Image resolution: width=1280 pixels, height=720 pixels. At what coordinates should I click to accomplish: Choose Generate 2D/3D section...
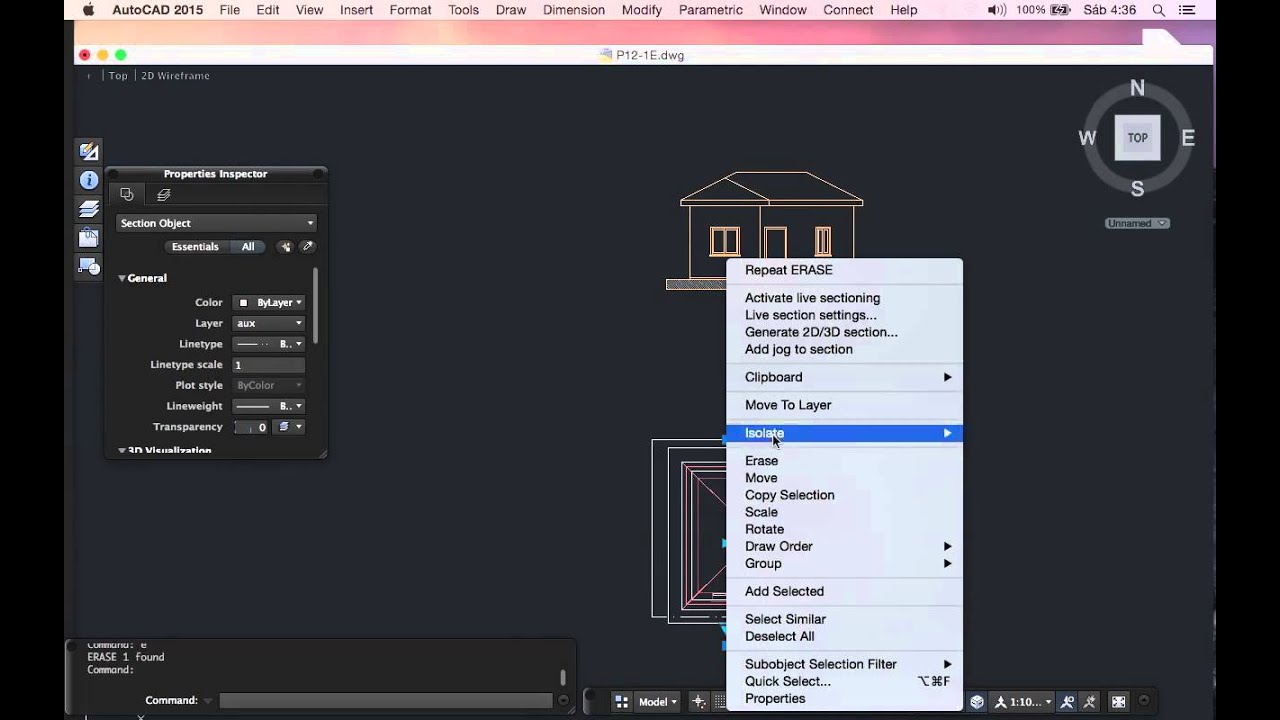[x=844, y=332]
